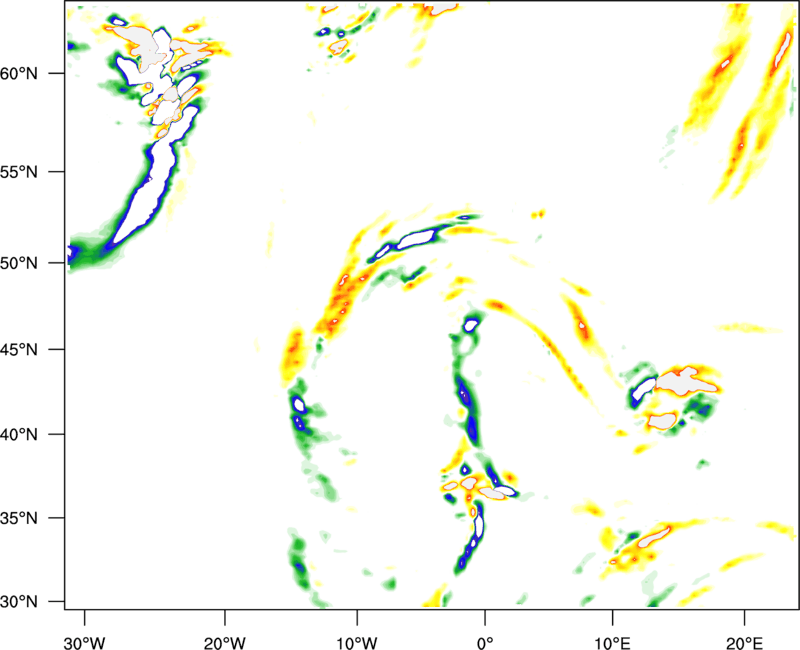Click the 60°N latitude label
This screenshot has width=800, height=650.
pos(19,74)
